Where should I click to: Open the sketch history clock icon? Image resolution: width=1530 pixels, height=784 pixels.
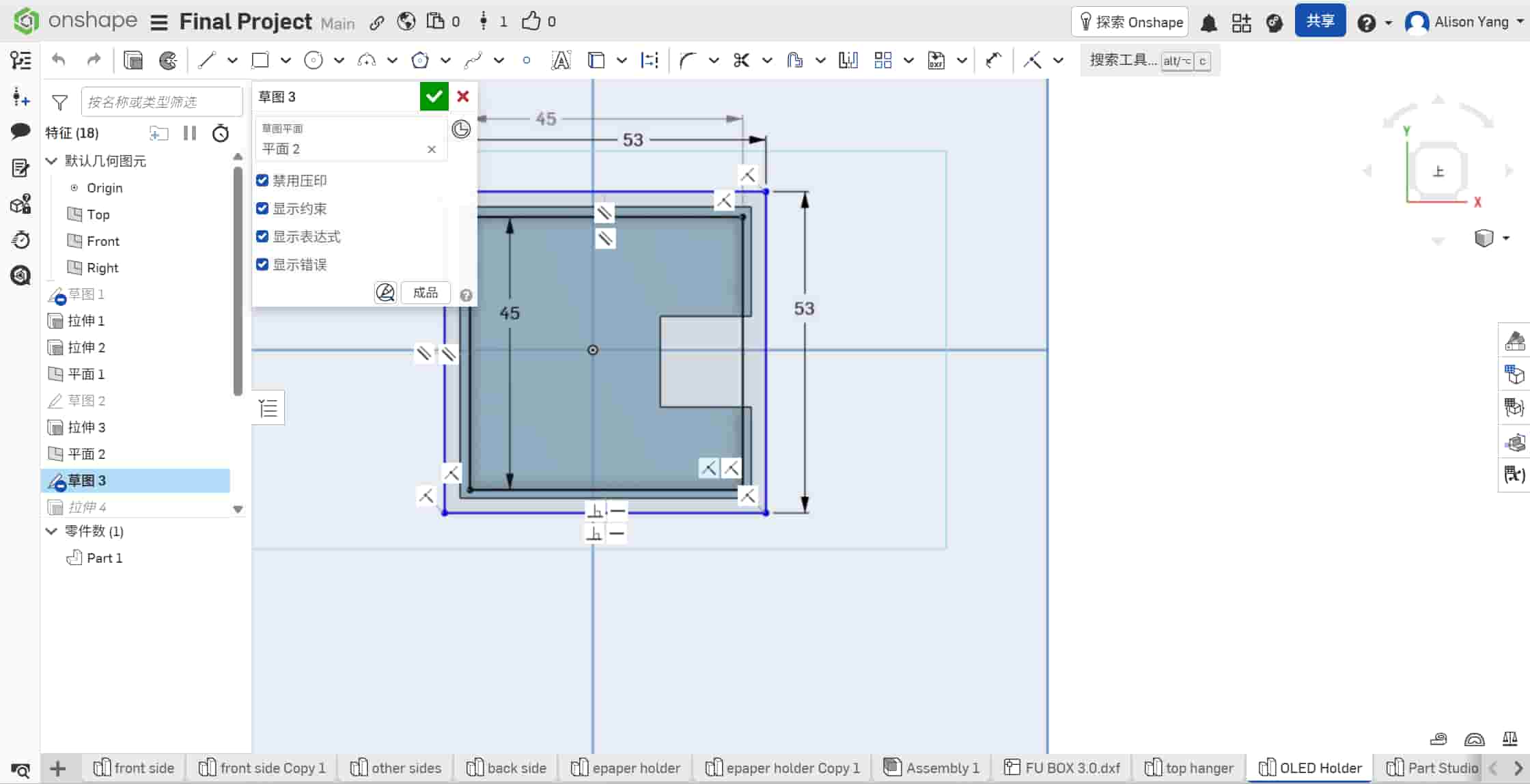tap(461, 129)
